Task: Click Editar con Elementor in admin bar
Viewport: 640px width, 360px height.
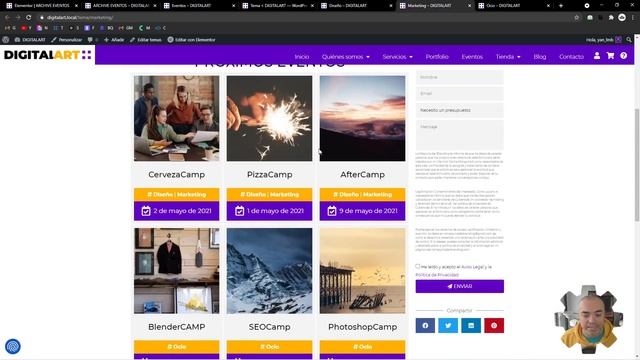Action: [191, 40]
